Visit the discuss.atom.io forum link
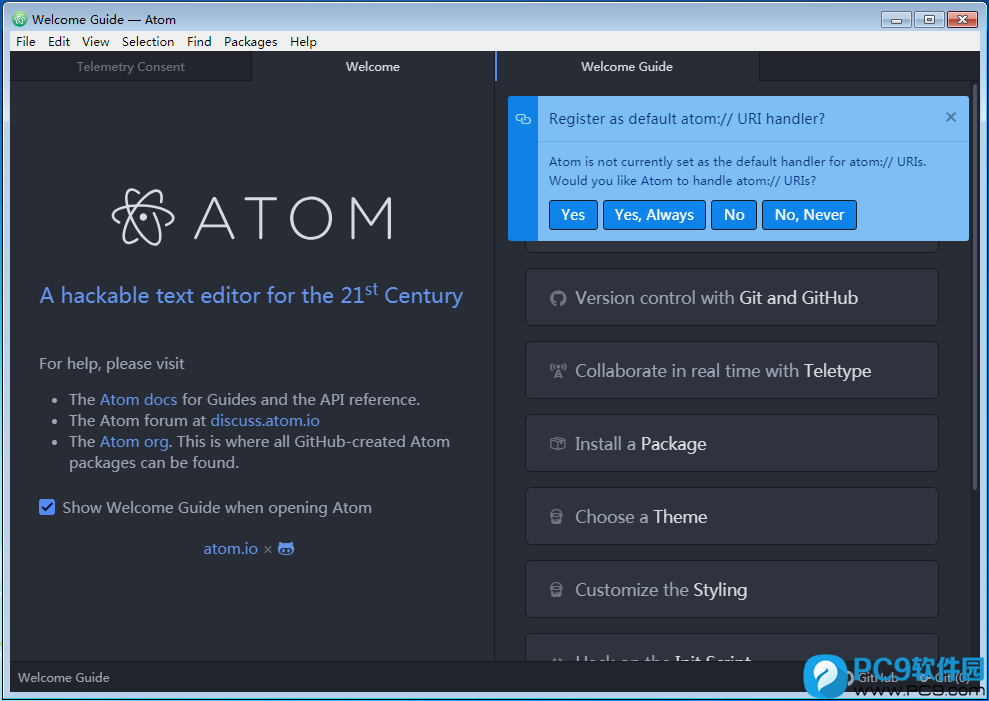 265,420
